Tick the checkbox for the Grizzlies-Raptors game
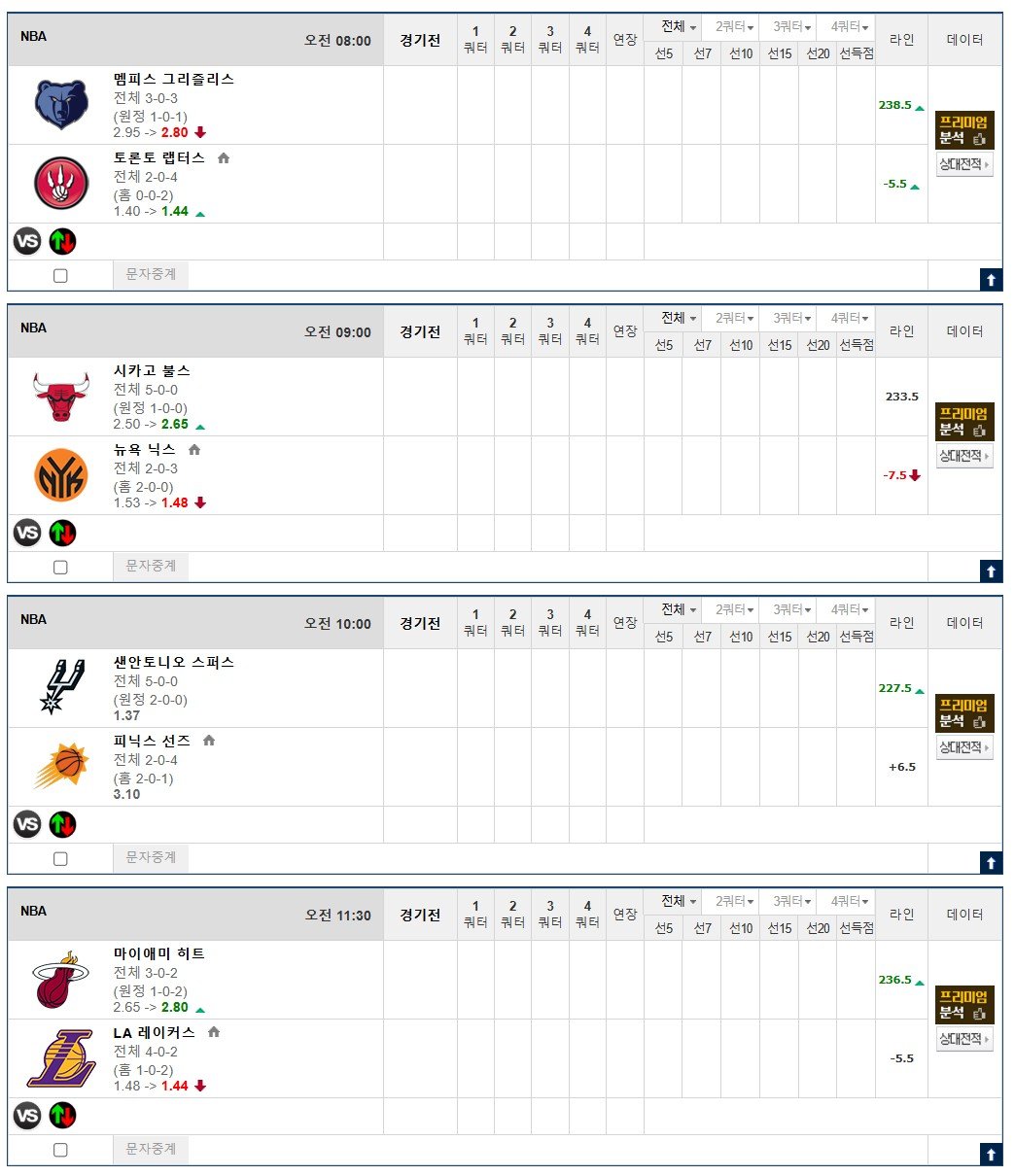Screen dimensions: 1015x1176 (60, 275)
